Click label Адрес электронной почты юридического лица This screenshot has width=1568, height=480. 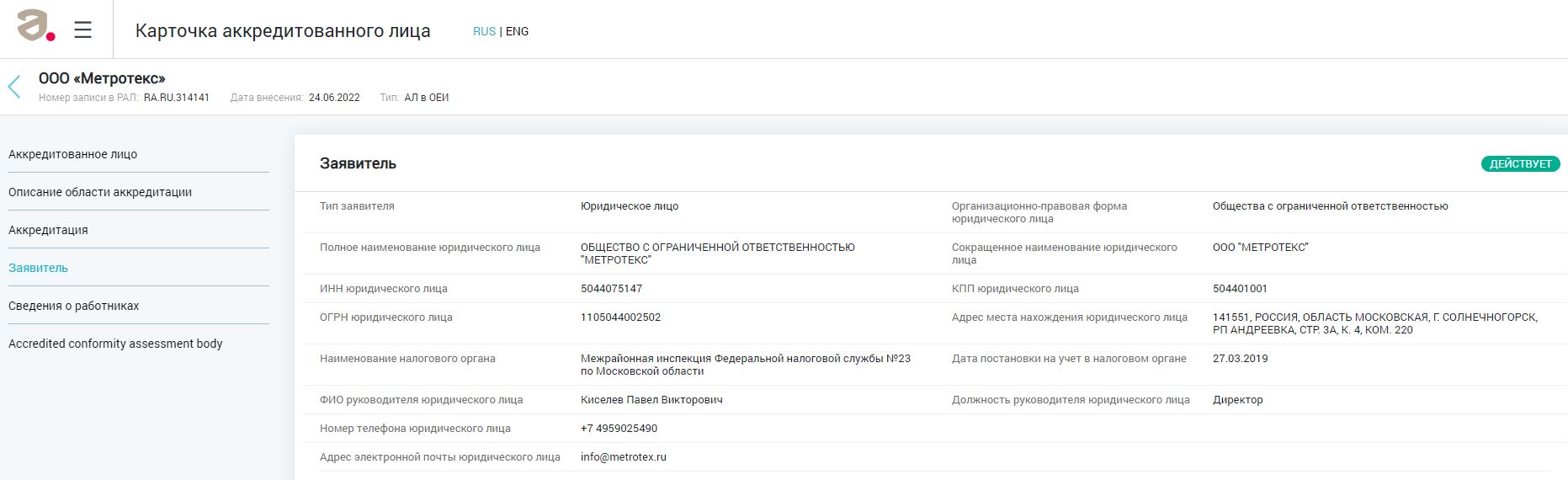point(440,457)
